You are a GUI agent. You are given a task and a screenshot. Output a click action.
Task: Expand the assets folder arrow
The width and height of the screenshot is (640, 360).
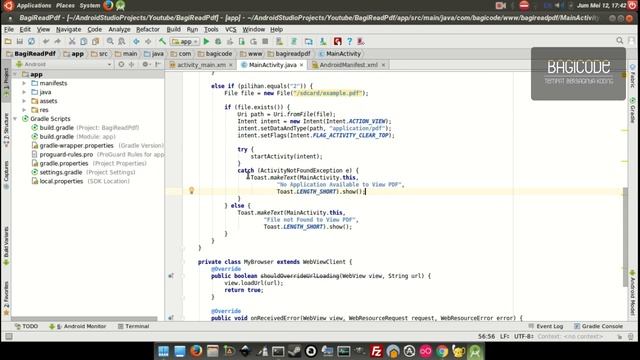[24, 101]
